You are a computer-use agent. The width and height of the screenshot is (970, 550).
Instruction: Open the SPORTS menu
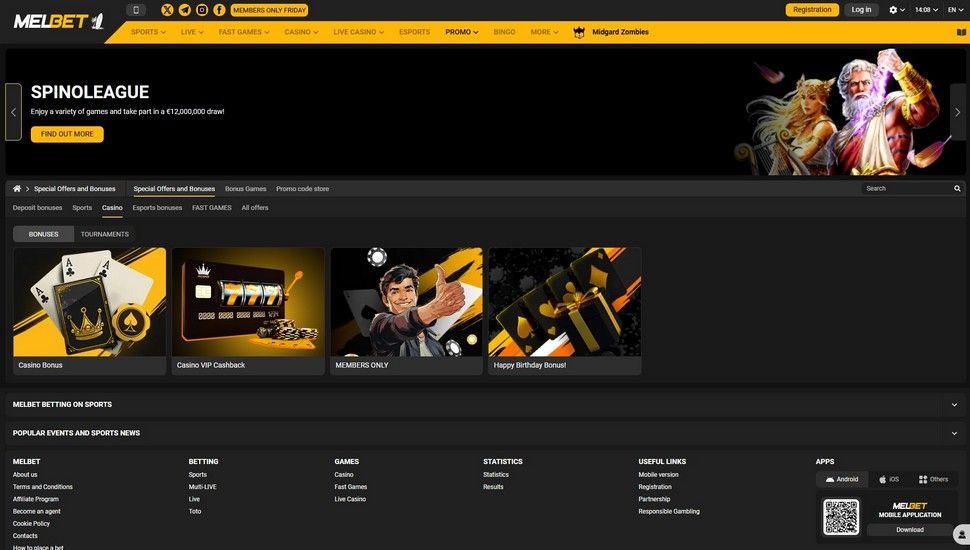click(148, 32)
